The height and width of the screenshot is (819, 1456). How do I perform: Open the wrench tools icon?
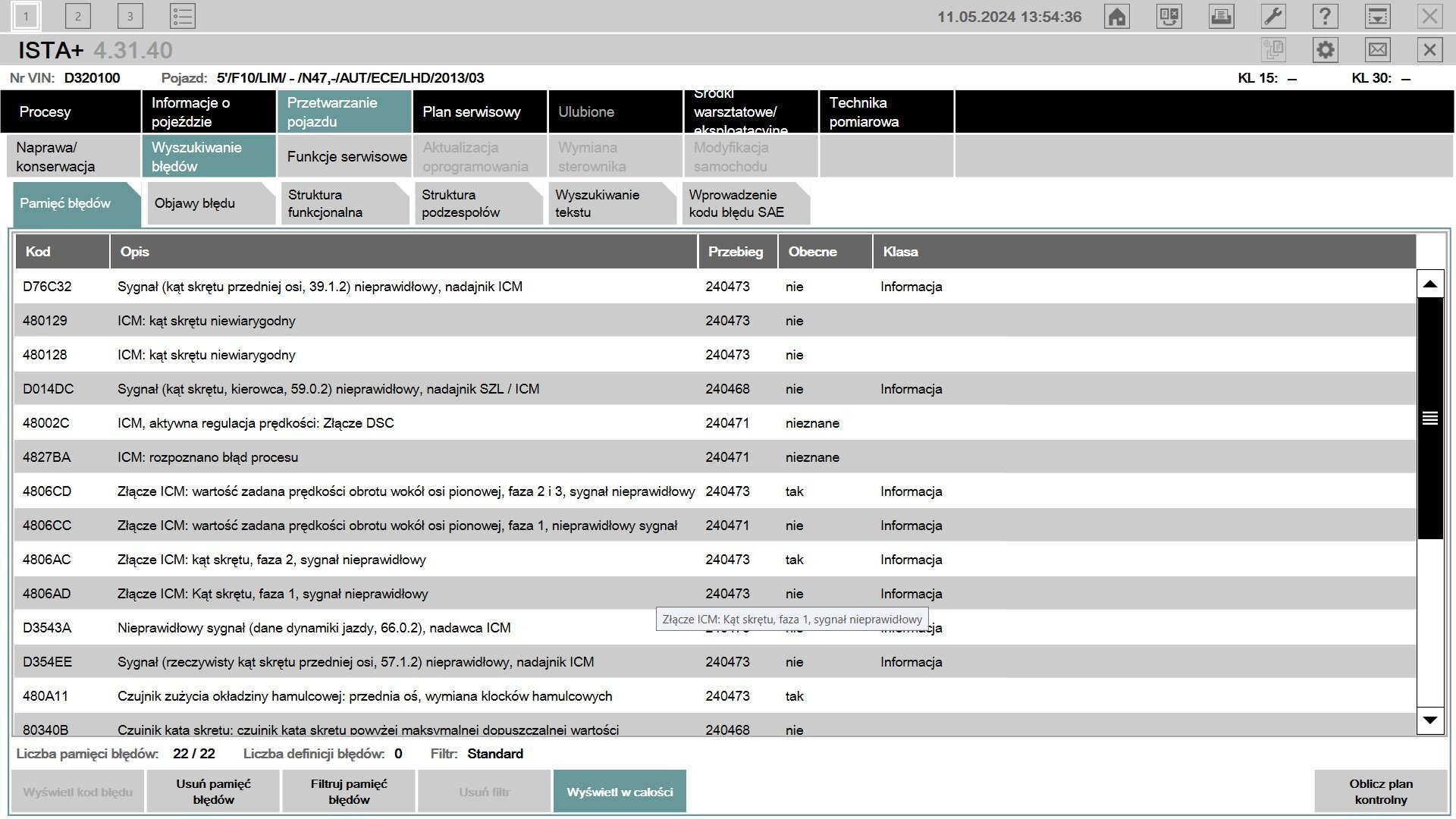(1273, 16)
